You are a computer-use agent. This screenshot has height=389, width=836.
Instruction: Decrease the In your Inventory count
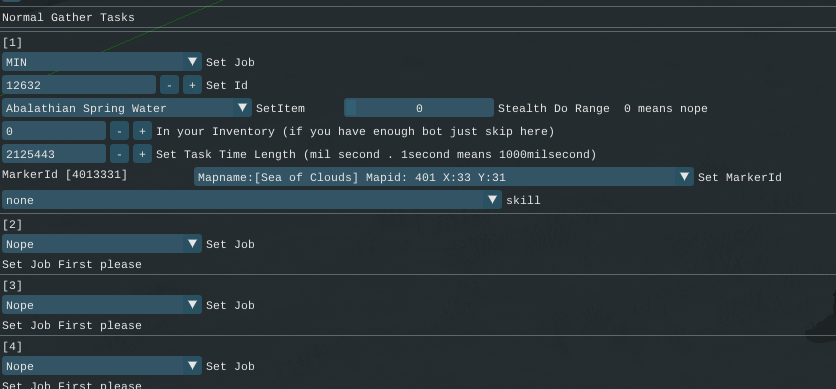coord(119,131)
